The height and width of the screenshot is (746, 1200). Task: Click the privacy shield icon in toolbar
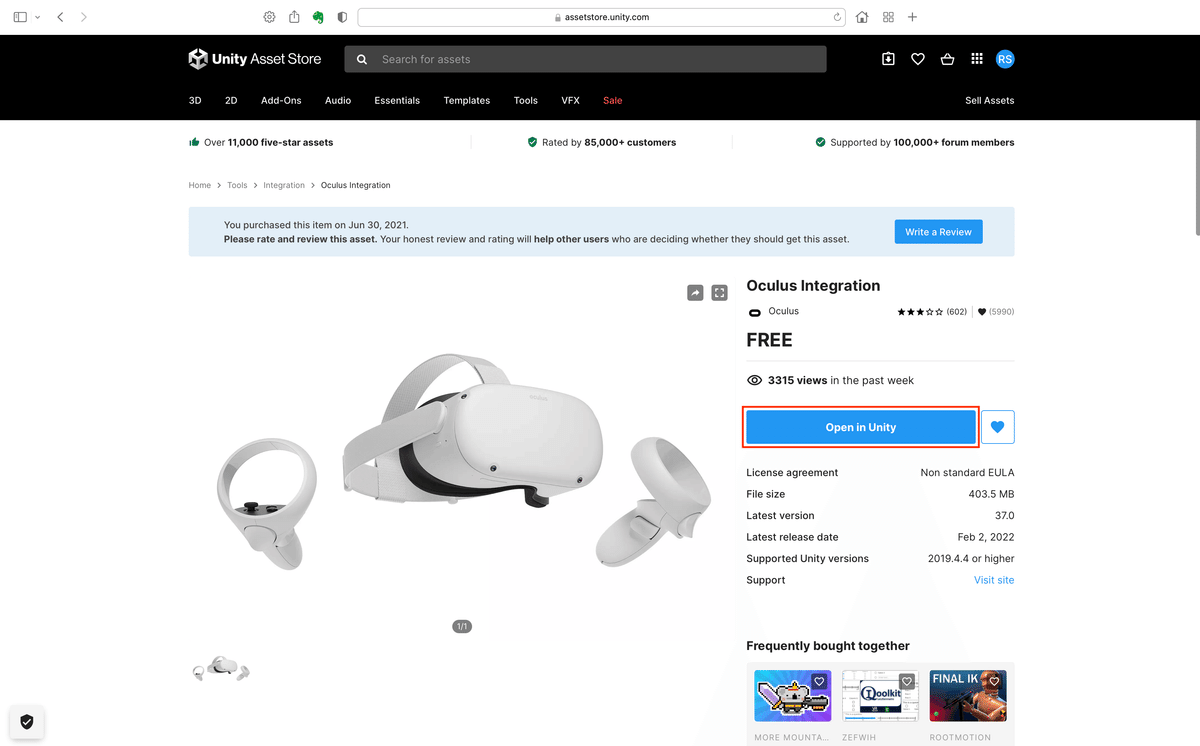tap(342, 17)
